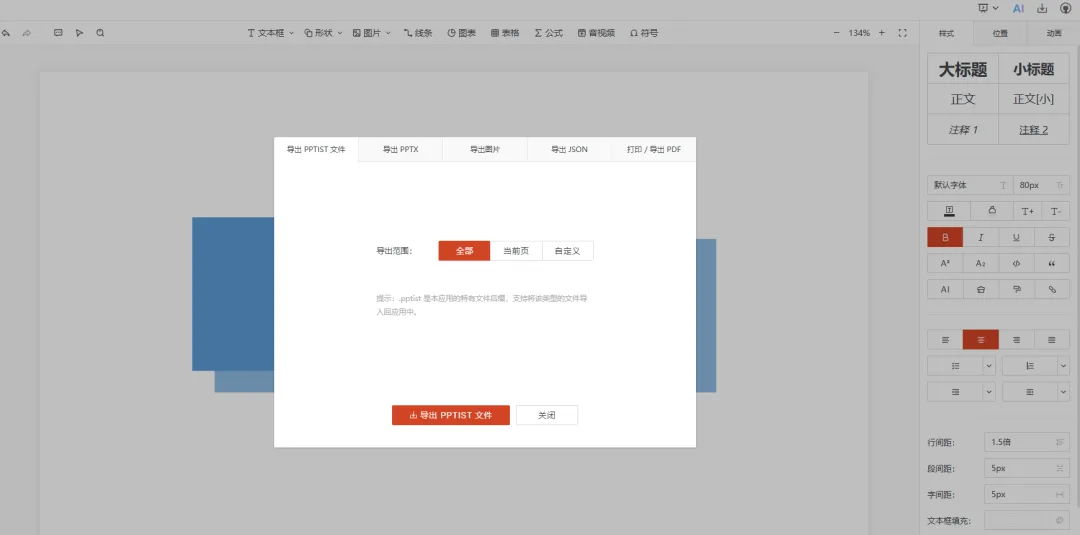
Task: Zoom out canvas with minus icon
Action: click(836, 32)
